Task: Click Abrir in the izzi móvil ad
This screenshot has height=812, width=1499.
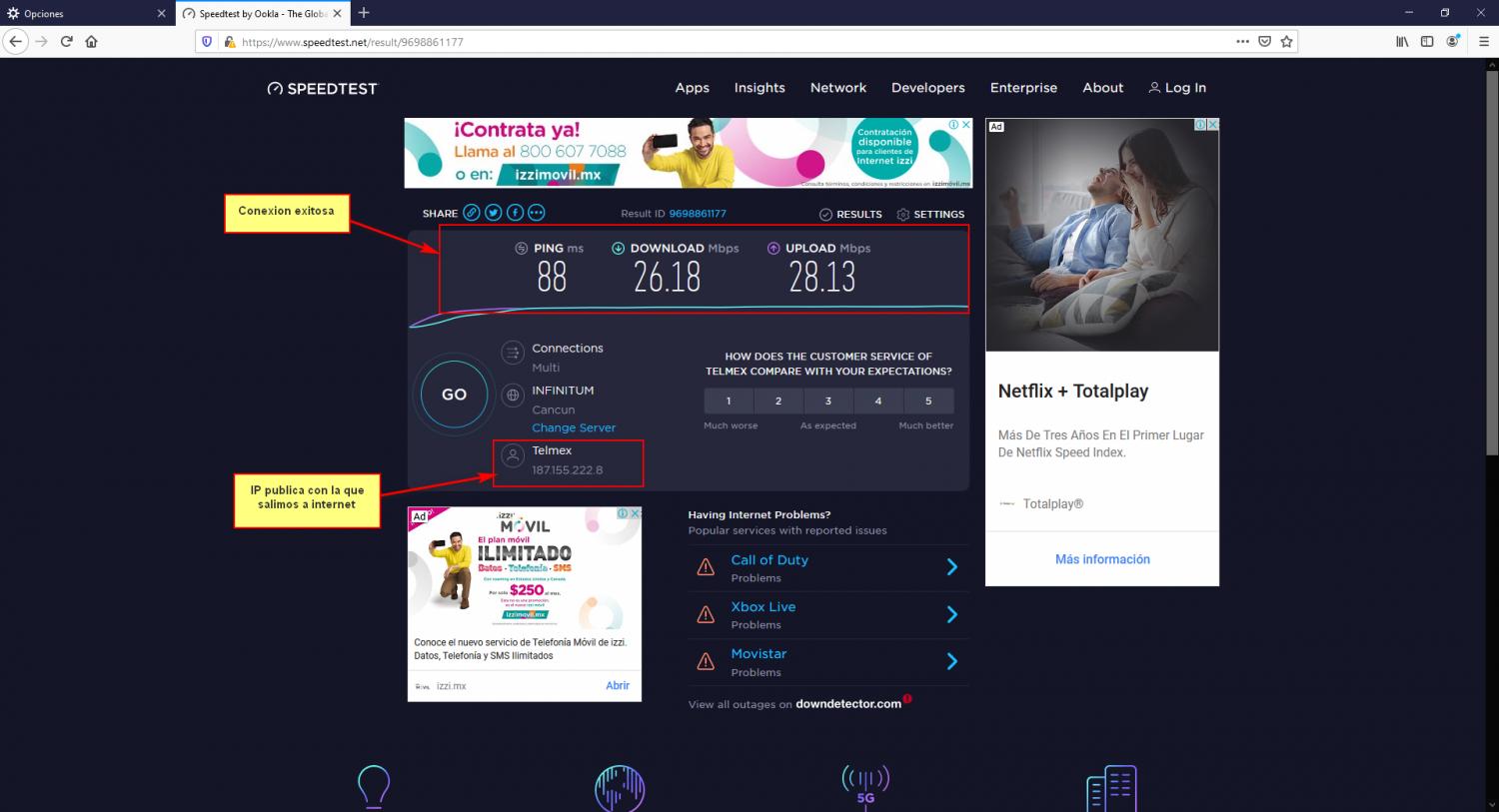Action: coord(618,685)
